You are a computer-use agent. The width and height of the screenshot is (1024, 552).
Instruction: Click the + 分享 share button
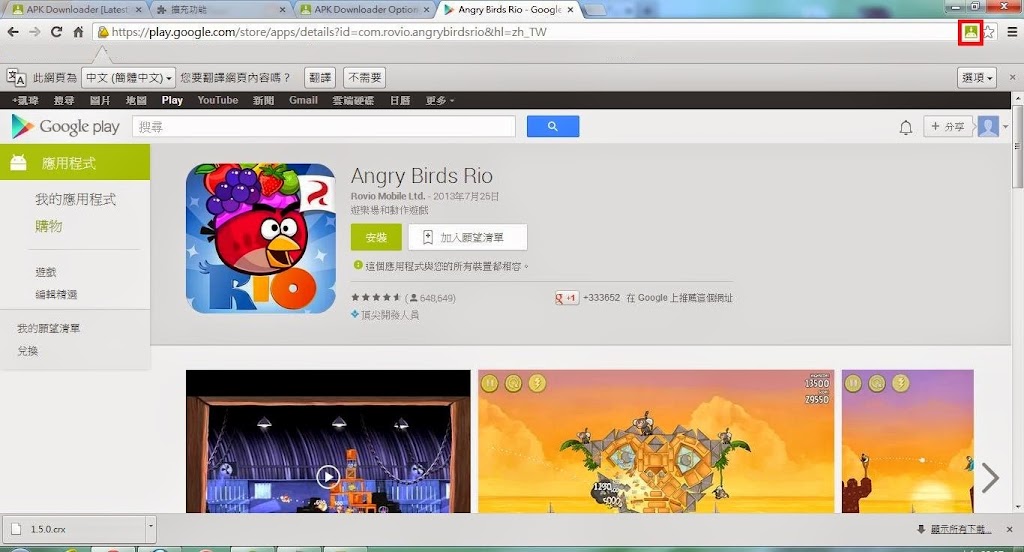948,127
